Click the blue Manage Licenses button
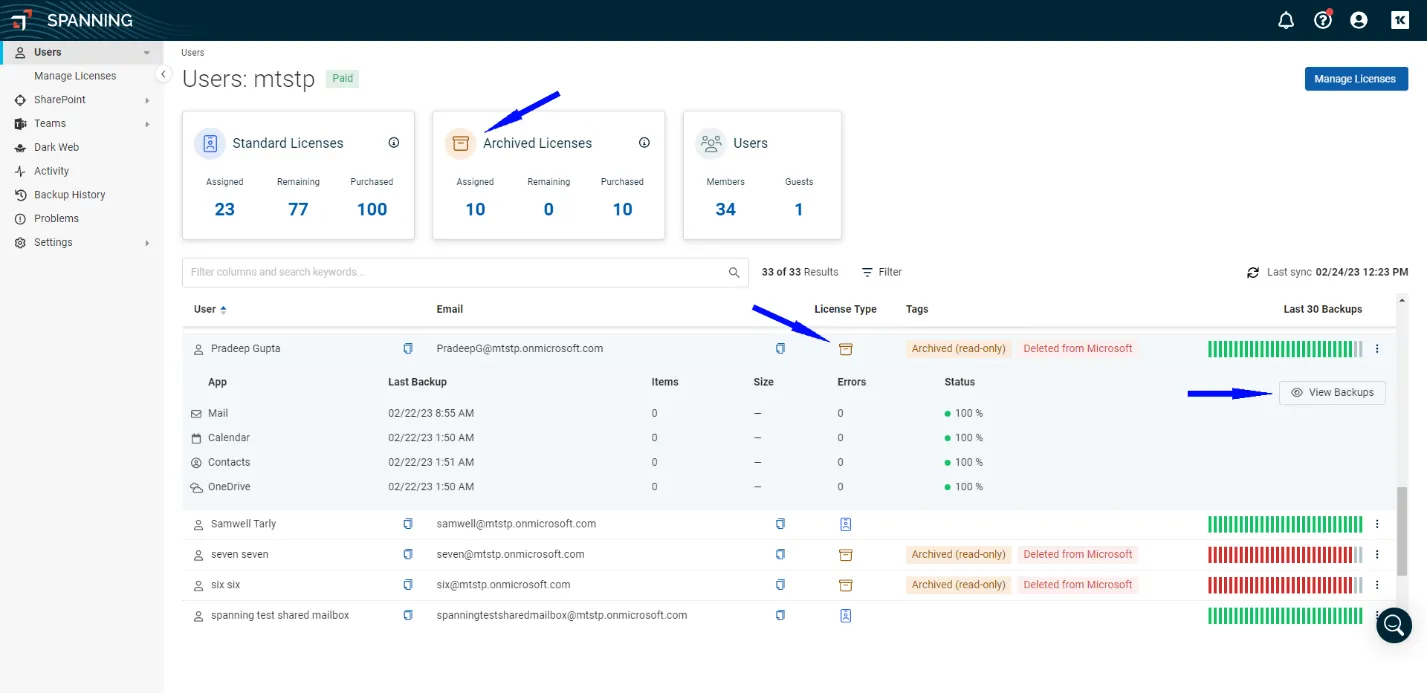This screenshot has height=693, width=1427. 1355,79
